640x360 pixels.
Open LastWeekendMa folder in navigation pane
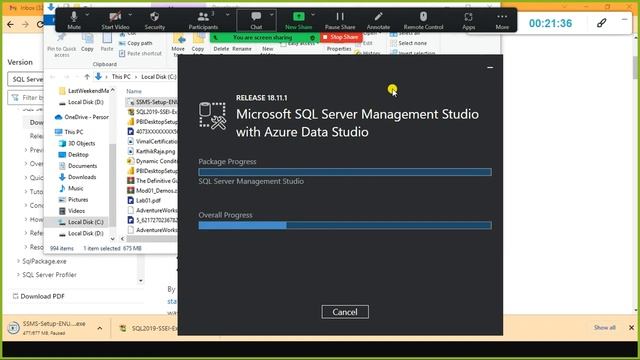pos(84,91)
